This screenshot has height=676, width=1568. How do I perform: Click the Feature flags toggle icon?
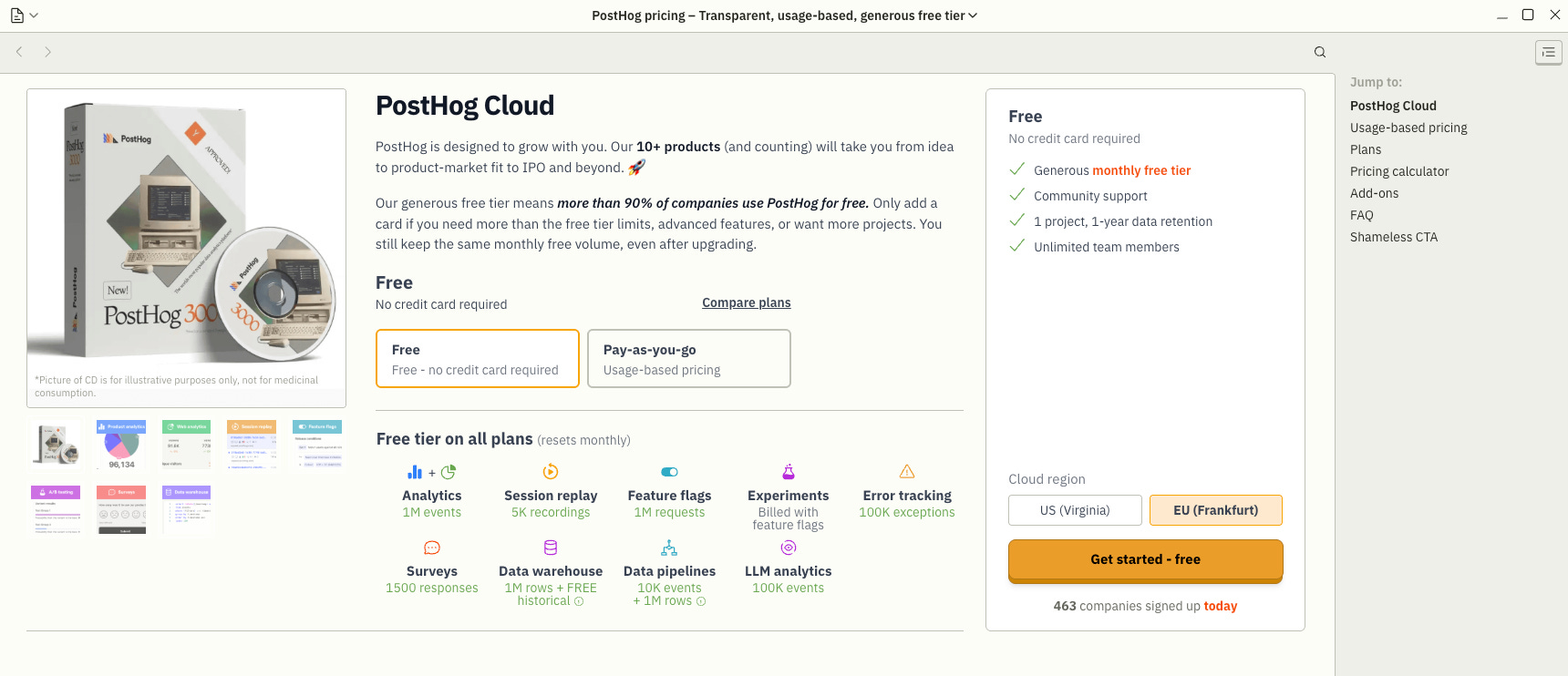(669, 472)
